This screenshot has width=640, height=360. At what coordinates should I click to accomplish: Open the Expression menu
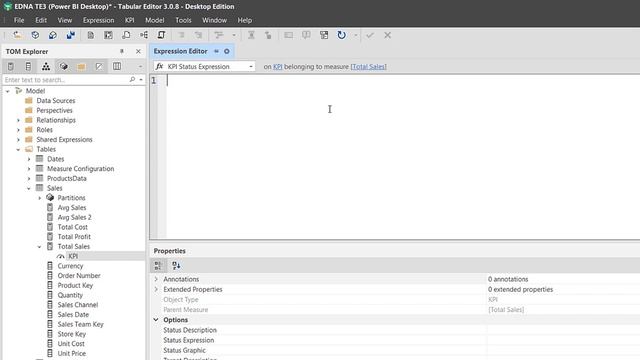click(98, 20)
